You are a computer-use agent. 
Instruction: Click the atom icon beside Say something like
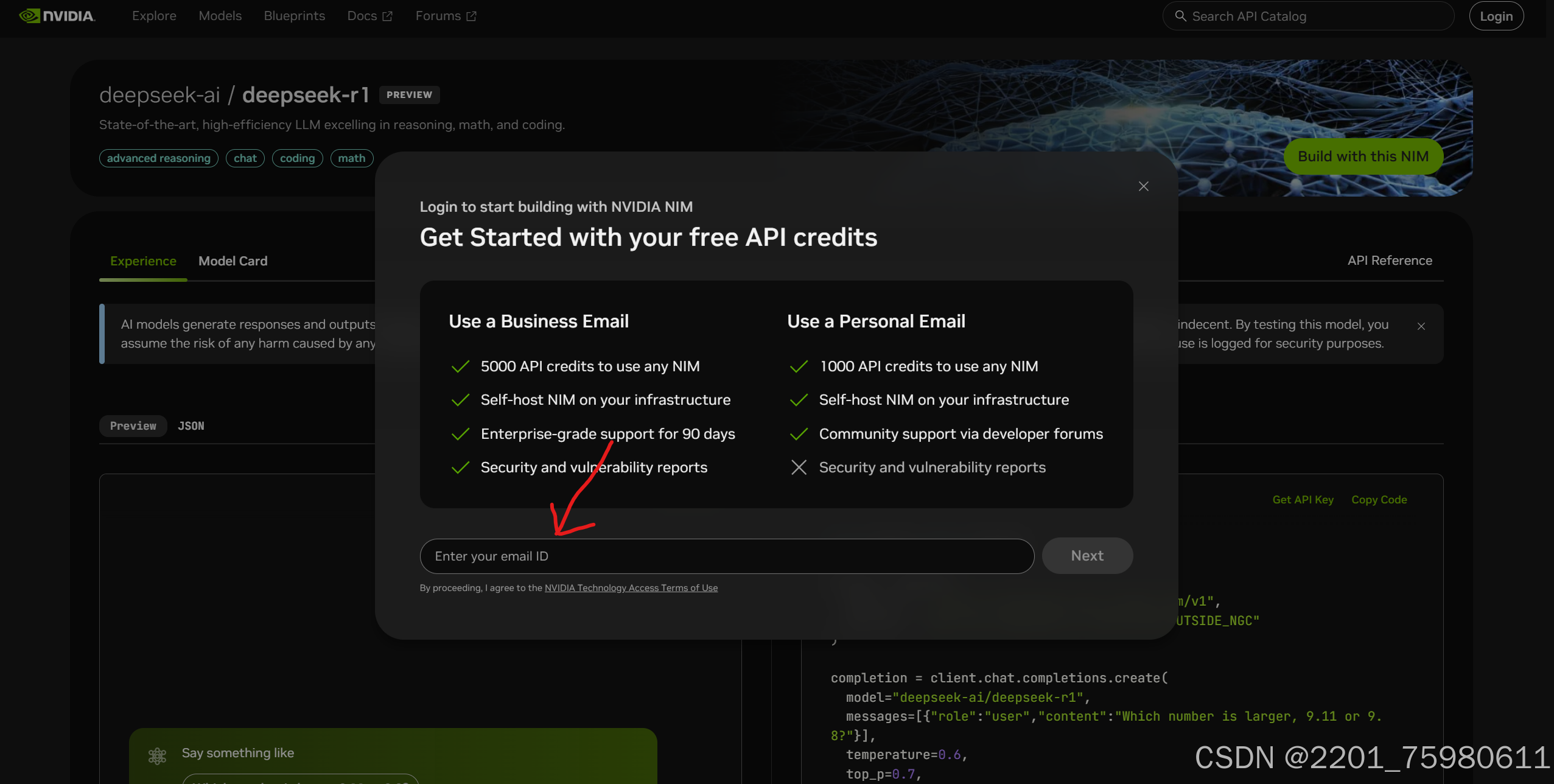pos(157,755)
